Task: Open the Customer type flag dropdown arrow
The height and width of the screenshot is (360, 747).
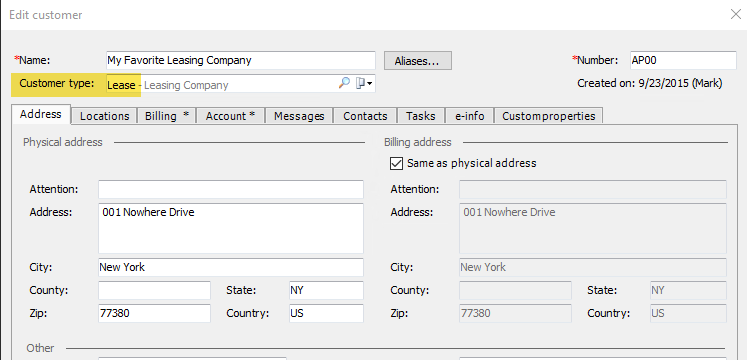Action: (x=369, y=84)
